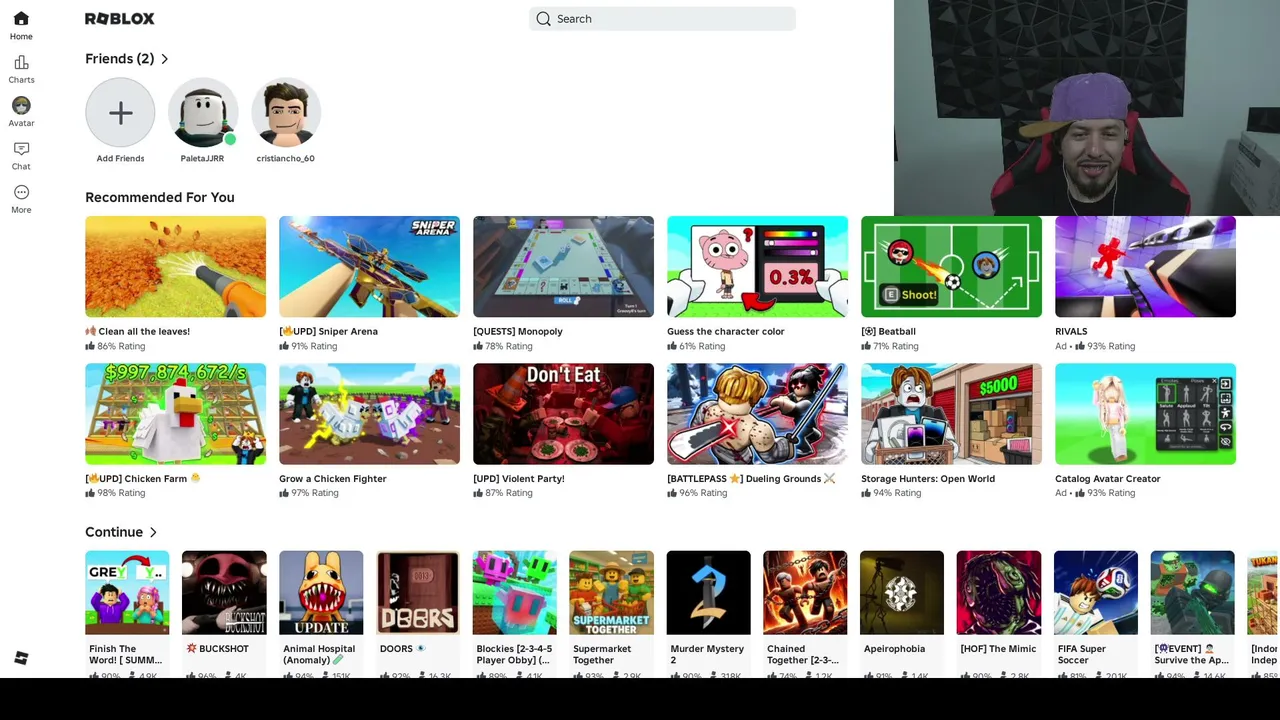Open the More sidebar menu

point(21,192)
